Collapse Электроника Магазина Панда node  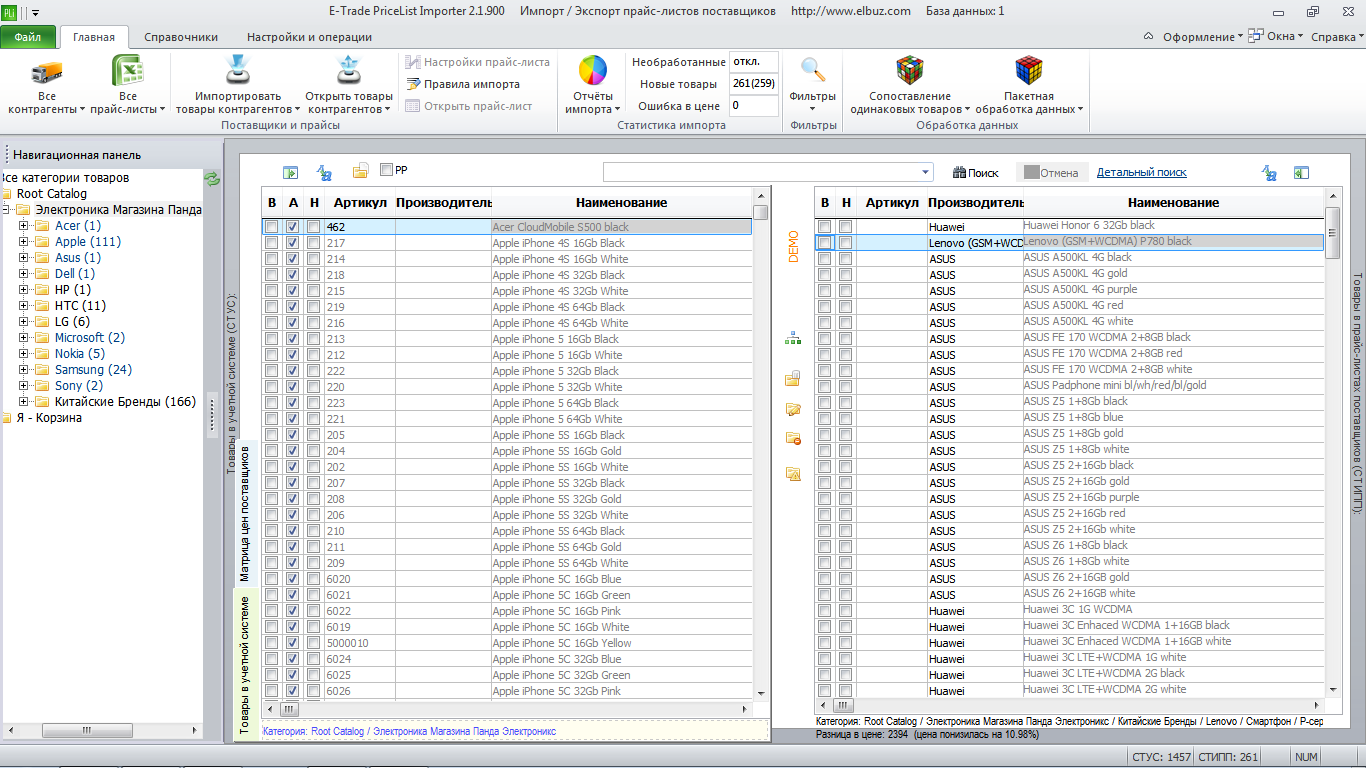(6, 210)
